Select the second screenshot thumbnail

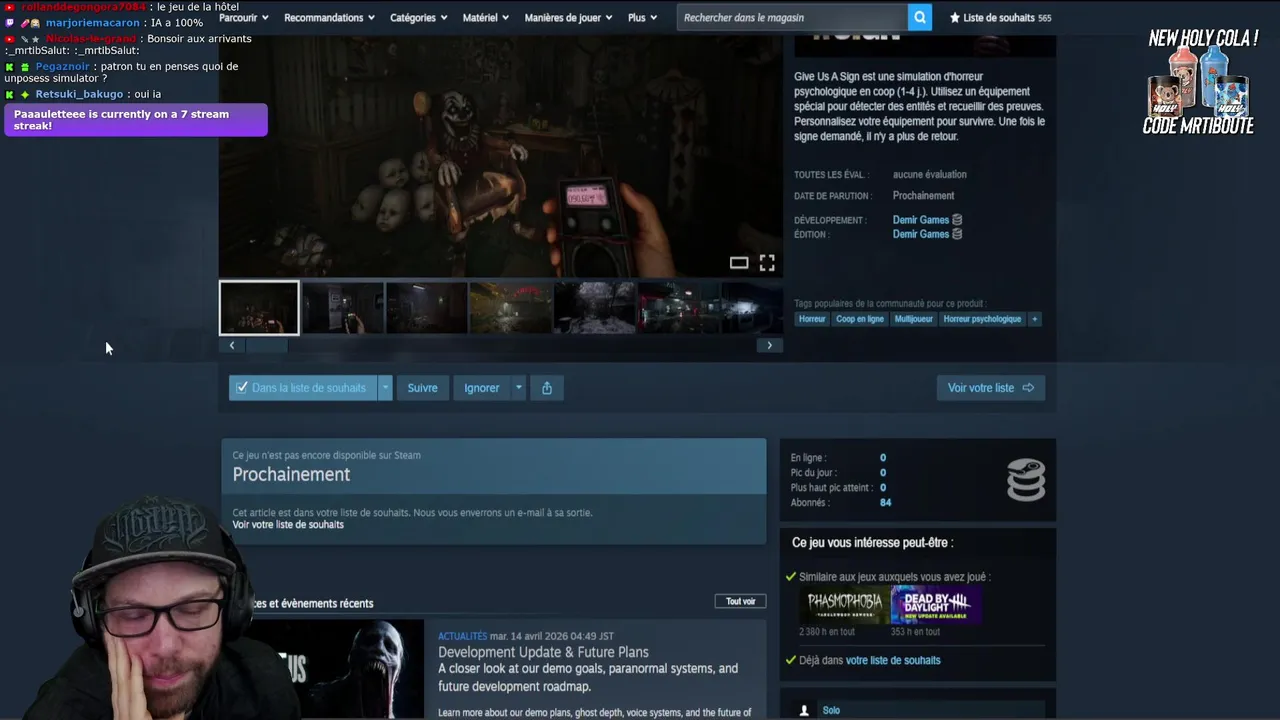[343, 308]
